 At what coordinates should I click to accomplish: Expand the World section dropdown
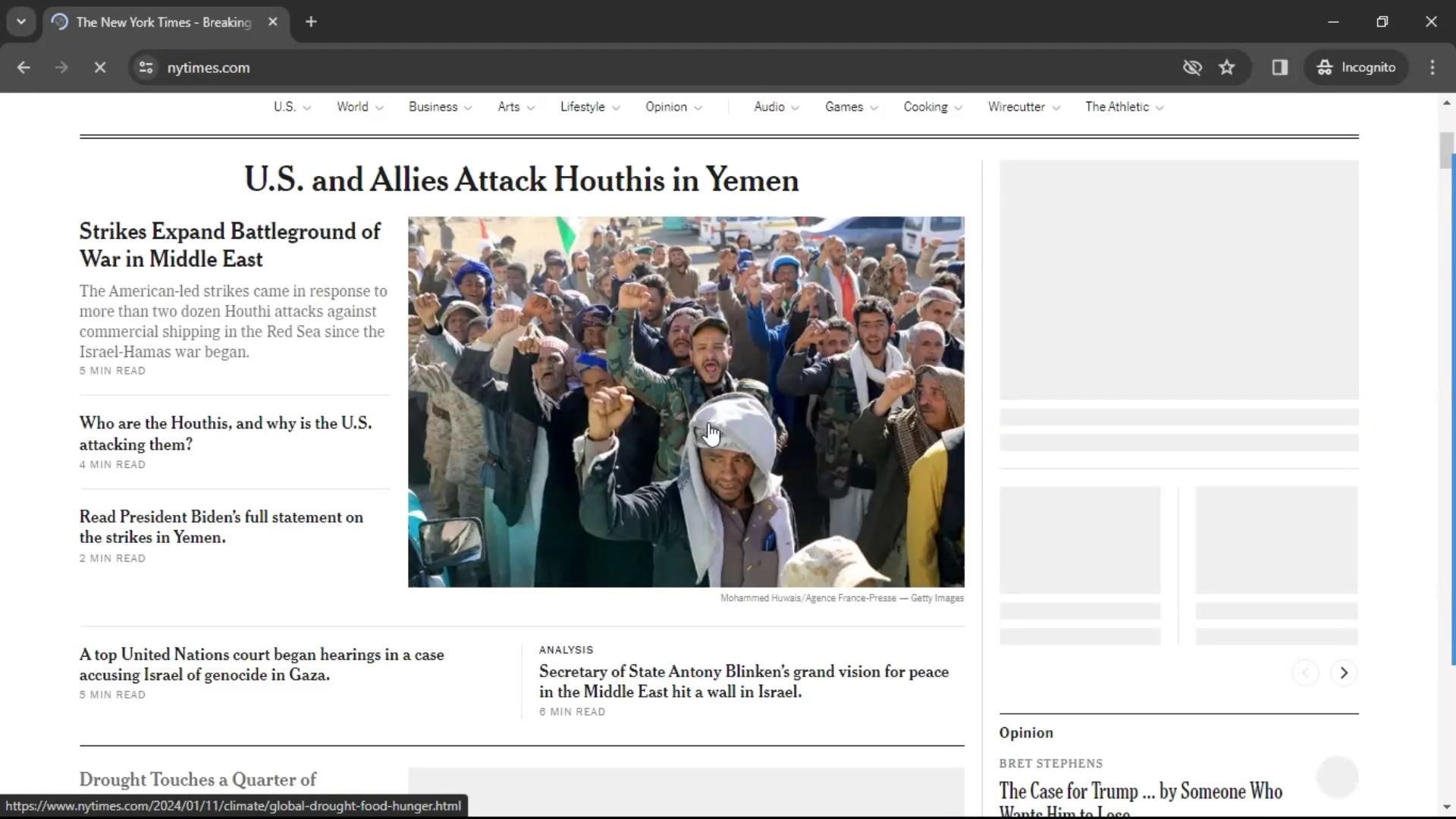[x=359, y=107]
